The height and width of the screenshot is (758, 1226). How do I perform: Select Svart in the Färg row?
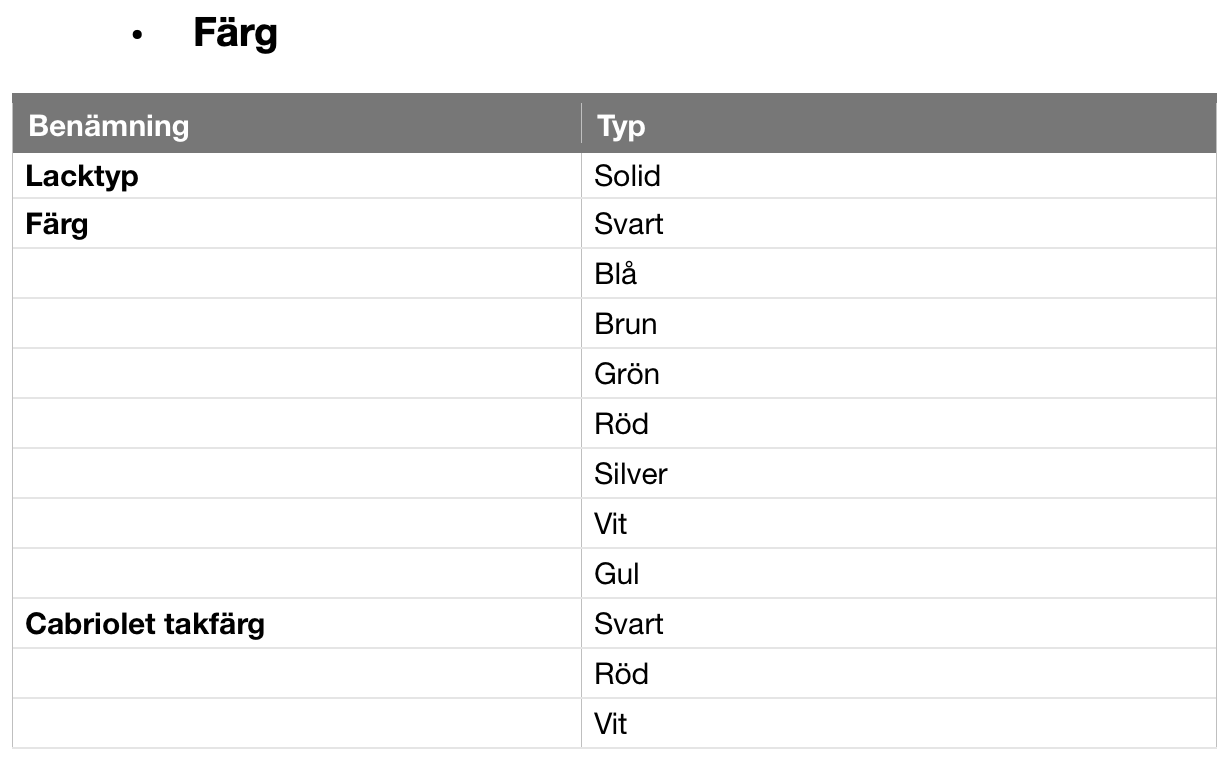pyautogui.click(x=628, y=224)
